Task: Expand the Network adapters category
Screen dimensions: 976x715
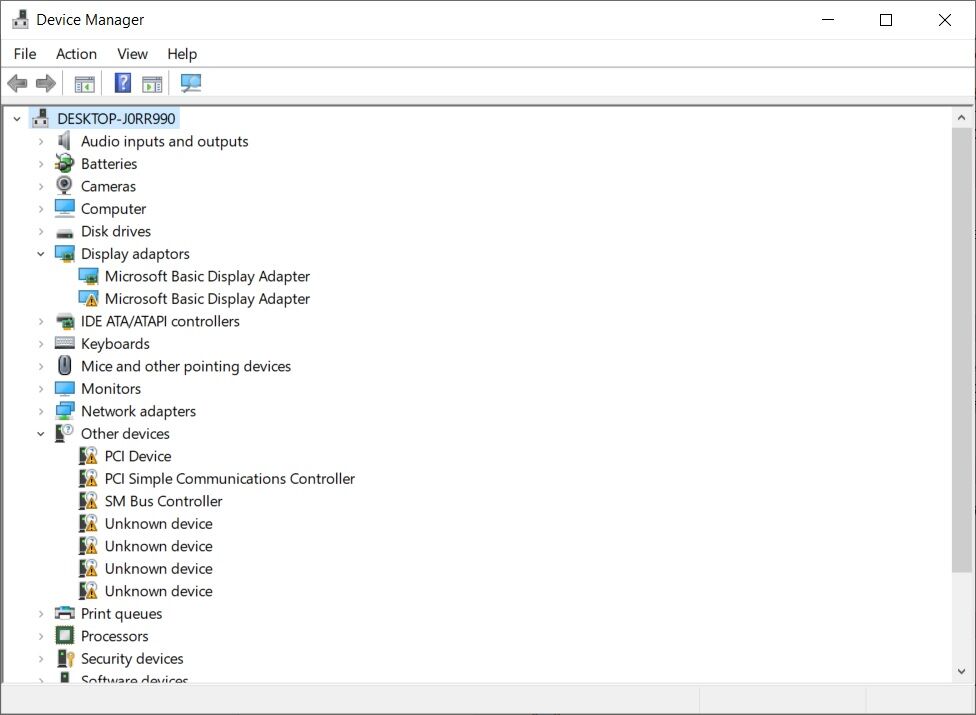Action: pos(40,411)
